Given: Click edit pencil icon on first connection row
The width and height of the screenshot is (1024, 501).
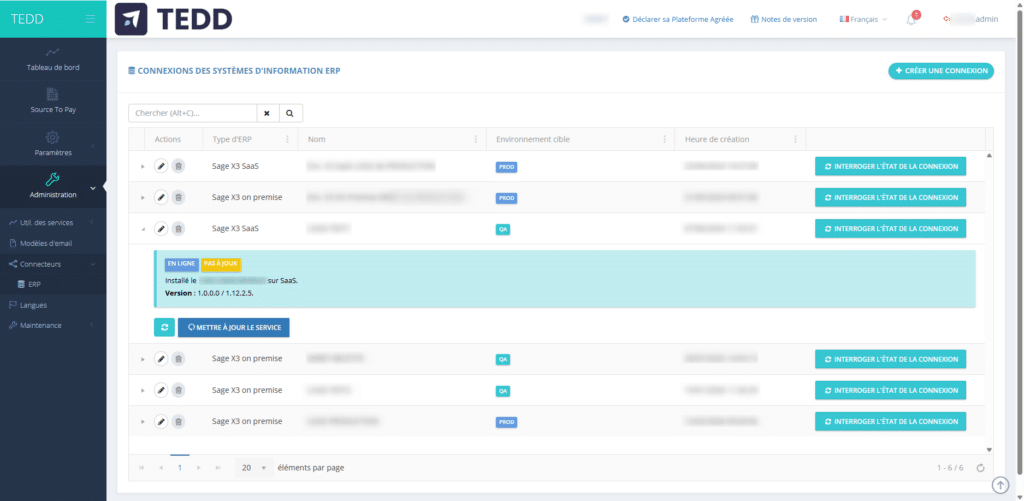Looking at the screenshot, I should point(161,166).
